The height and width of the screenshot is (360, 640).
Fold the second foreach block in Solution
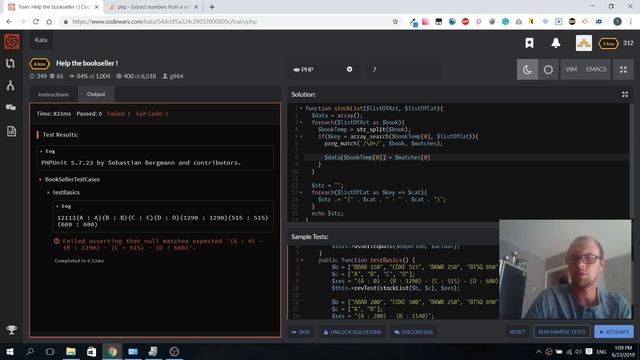click(x=301, y=192)
